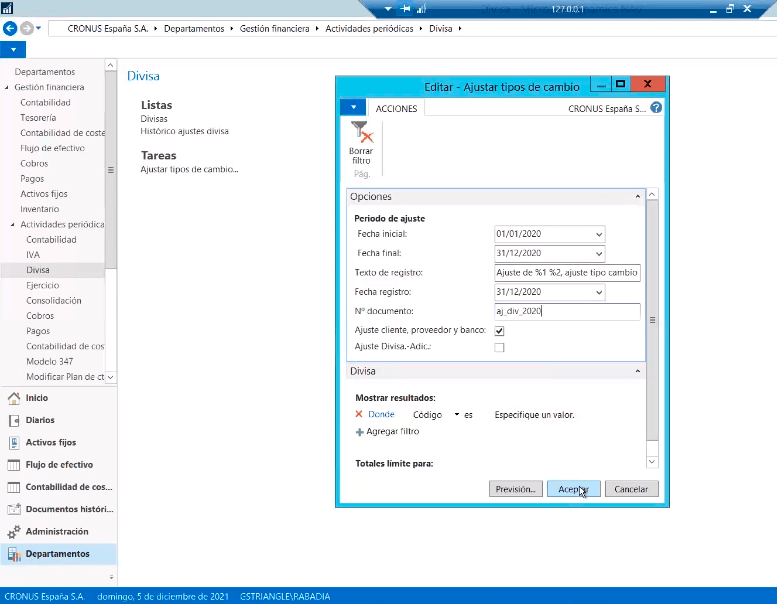Click the Previsión... button
777x604 pixels.
coord(516,489)
